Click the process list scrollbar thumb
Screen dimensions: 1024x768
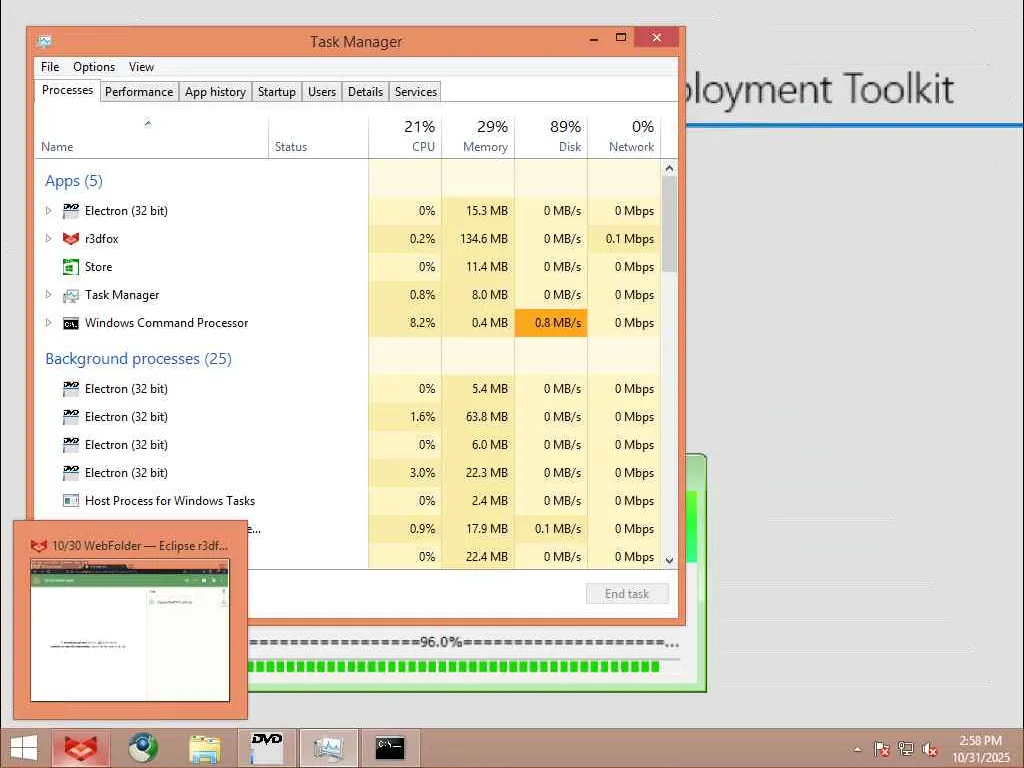click(x=669, y=224)
